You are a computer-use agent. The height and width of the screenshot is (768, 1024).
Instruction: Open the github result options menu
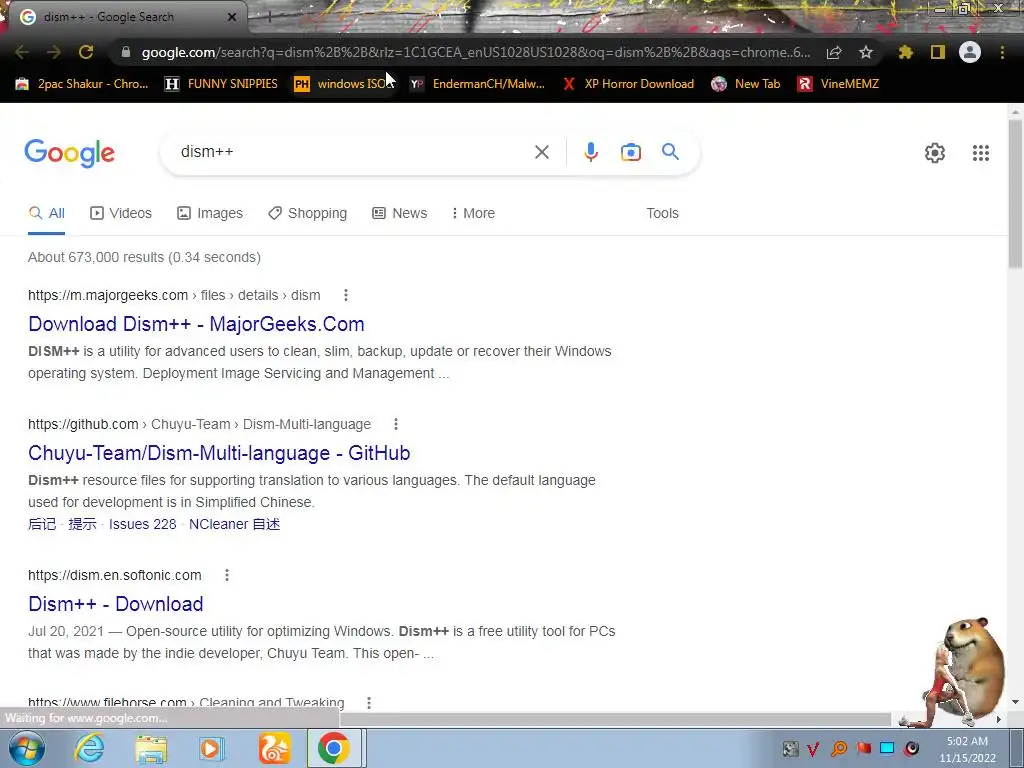coord(396,424)
